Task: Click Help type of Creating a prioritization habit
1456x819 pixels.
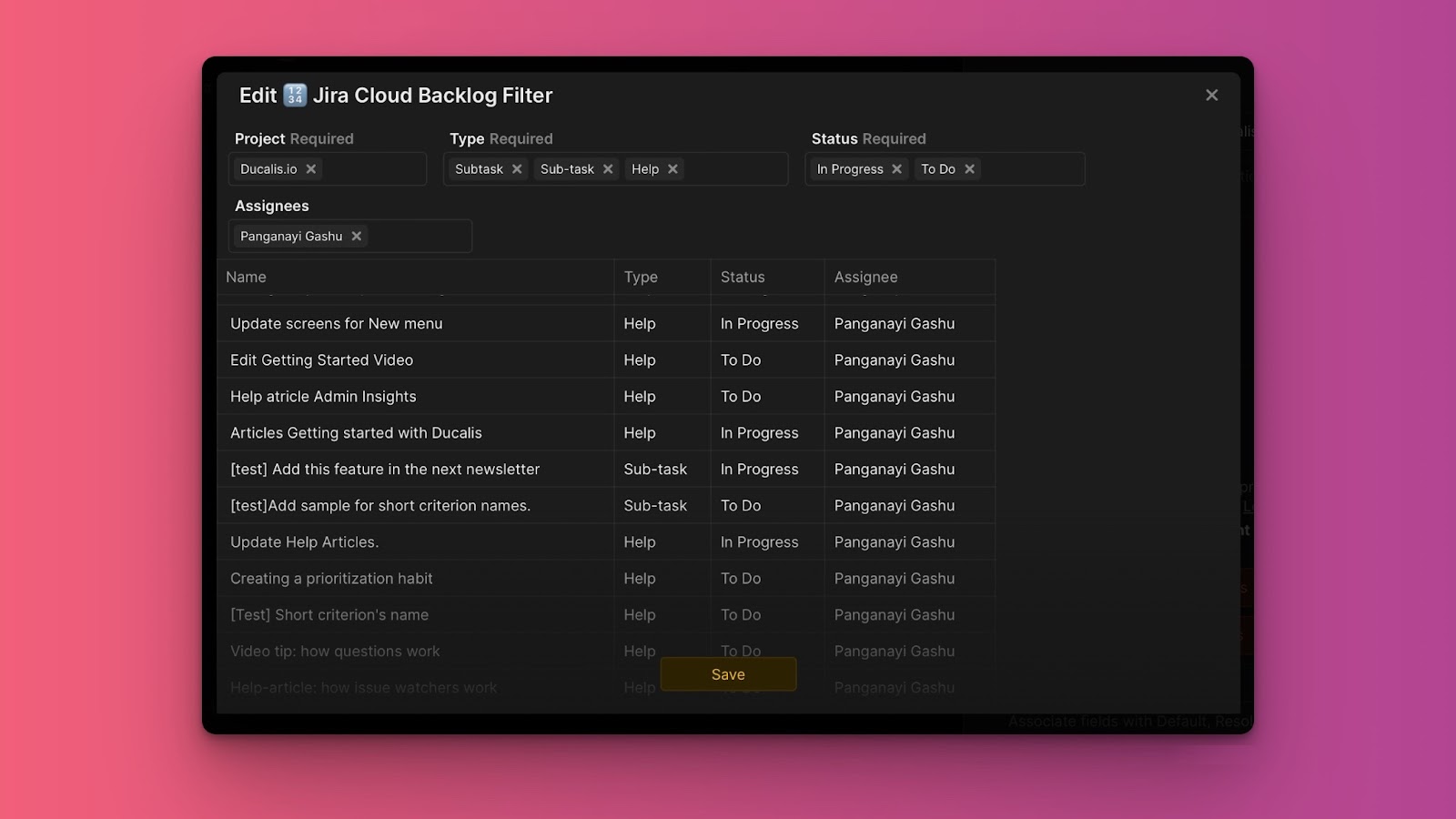Action: (x=640, y=579)
